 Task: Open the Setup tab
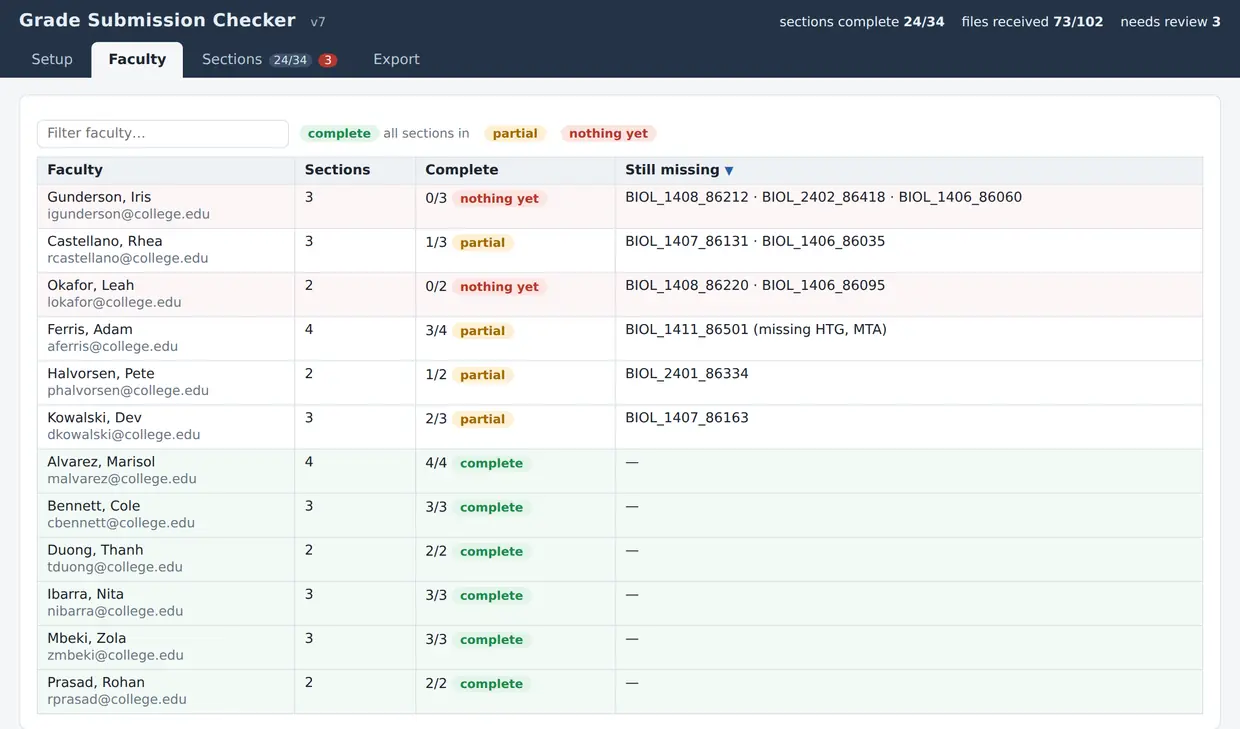tap(52, 59)
